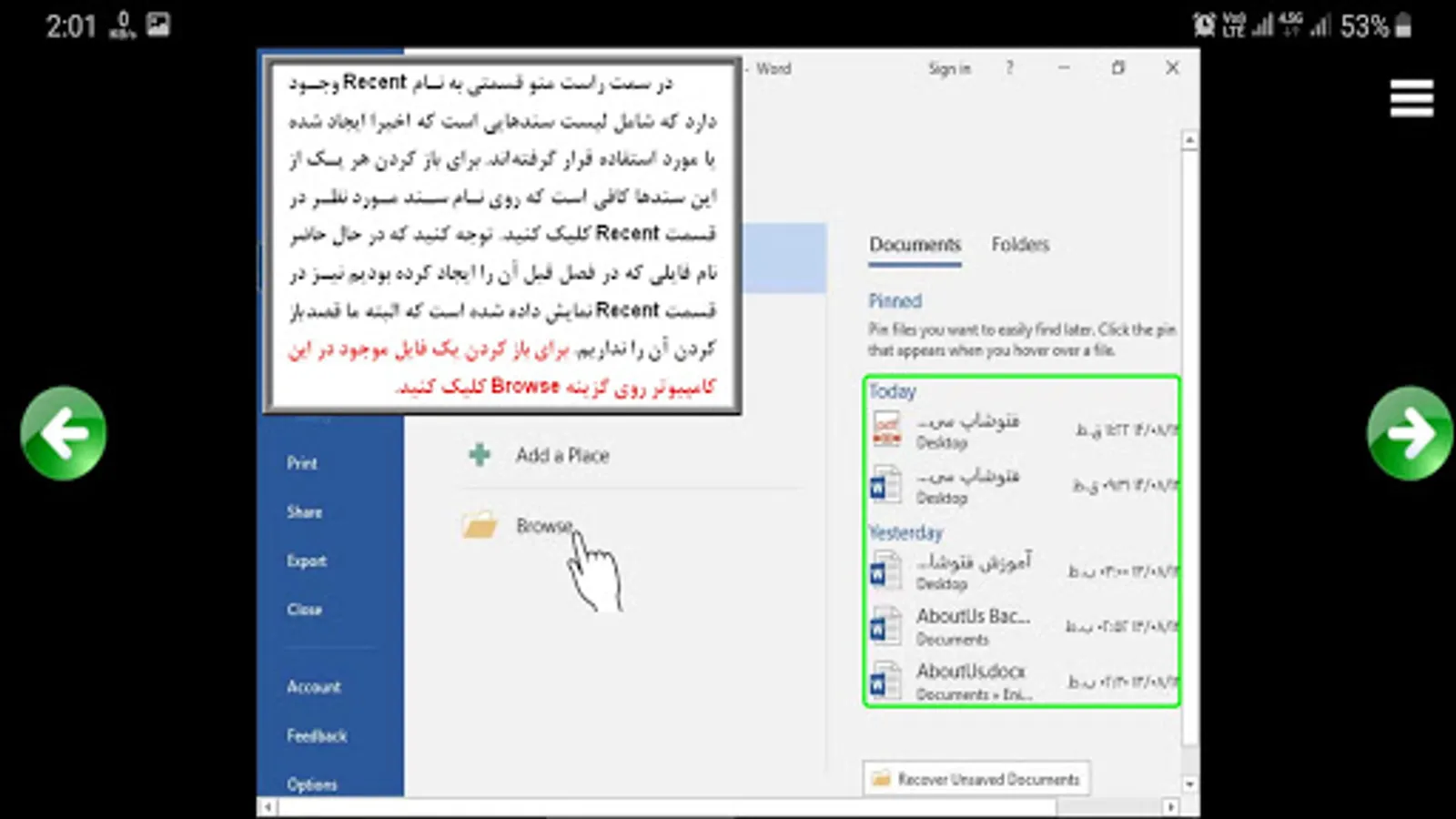Tap the picture notification icon in status bar
Image resolution: width=1456 pixels, height=819 pixels.
(x=158, y=25)
